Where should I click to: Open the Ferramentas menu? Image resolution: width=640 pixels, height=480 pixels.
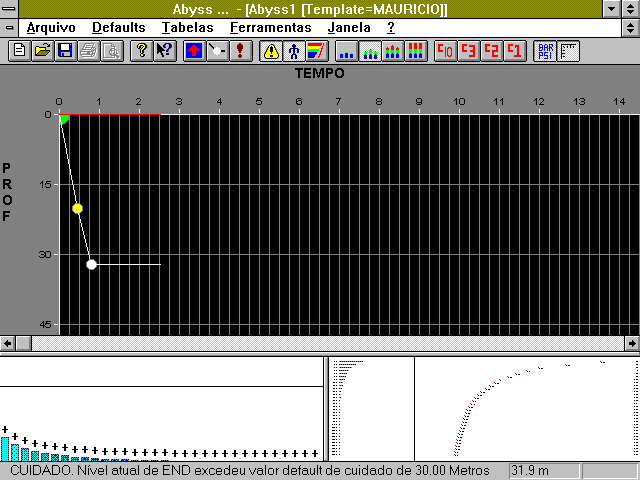click(x=271, y=28)
